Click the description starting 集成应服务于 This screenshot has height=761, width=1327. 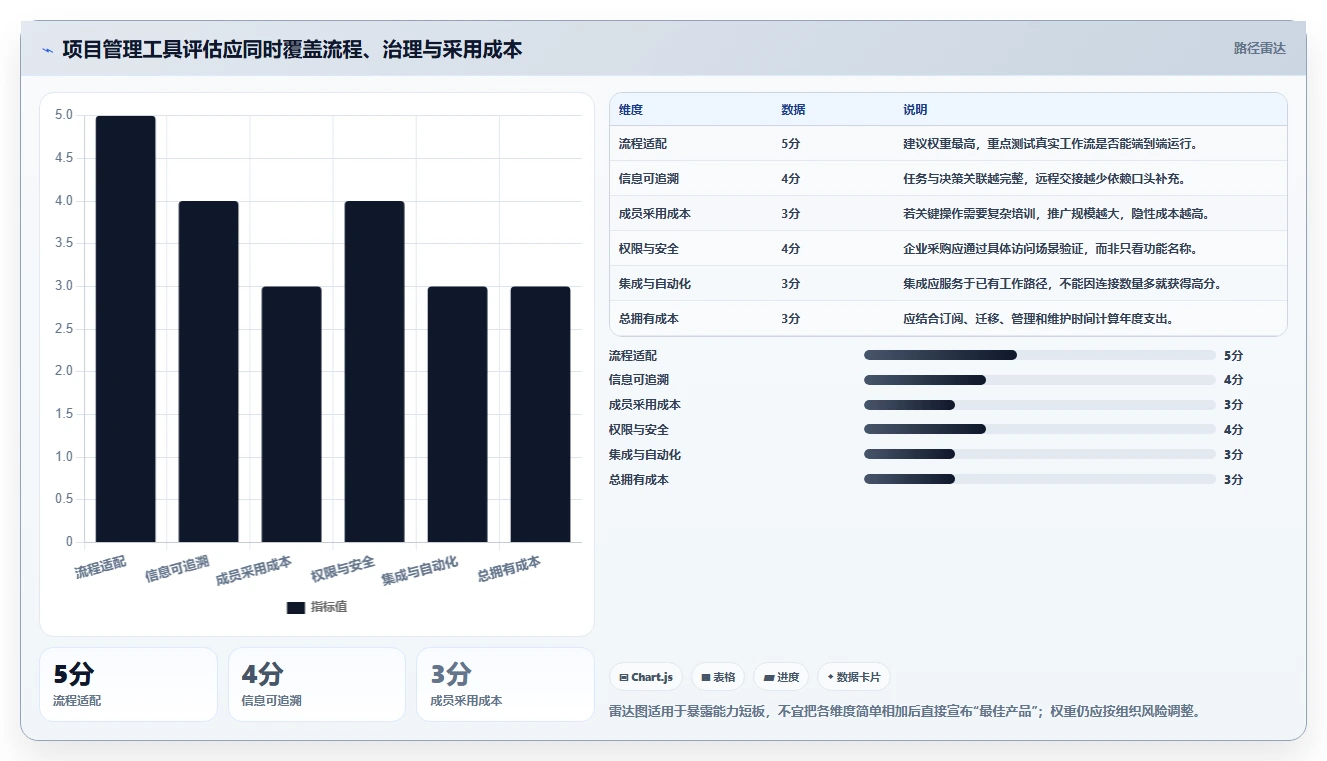(1062, 283)
